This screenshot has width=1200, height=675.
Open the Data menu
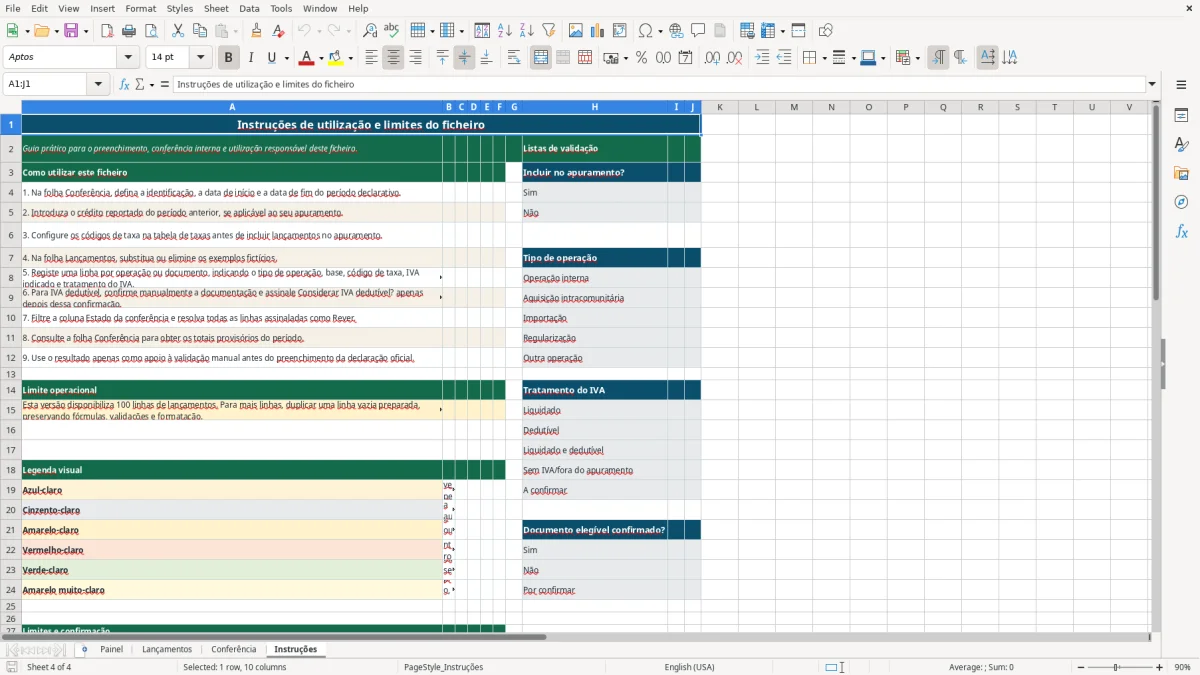pos(249,8)
